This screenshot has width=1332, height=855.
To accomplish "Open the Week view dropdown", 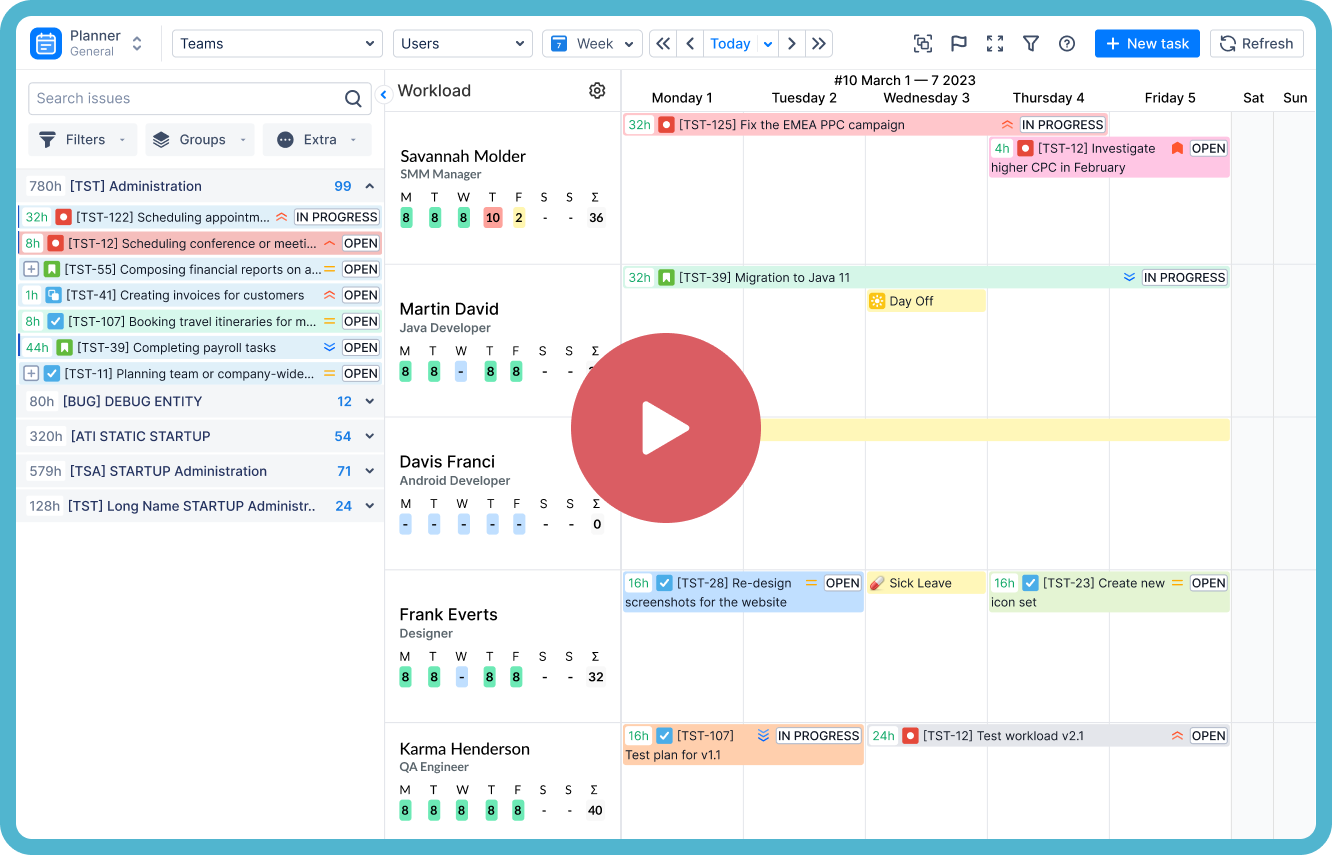I will click(592, 44).
